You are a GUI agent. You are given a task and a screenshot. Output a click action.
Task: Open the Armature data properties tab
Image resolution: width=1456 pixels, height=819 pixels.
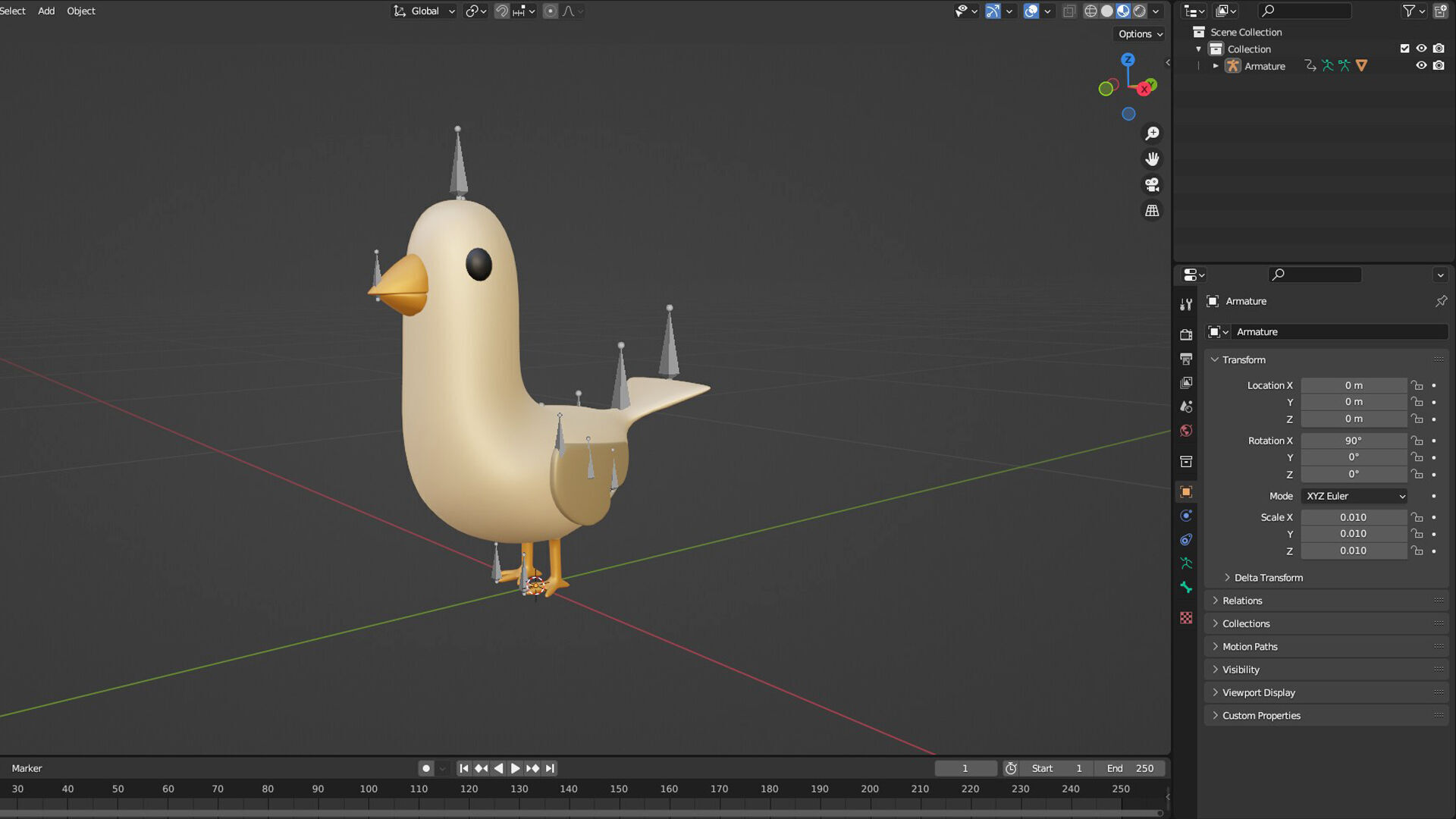point(1186,563)
